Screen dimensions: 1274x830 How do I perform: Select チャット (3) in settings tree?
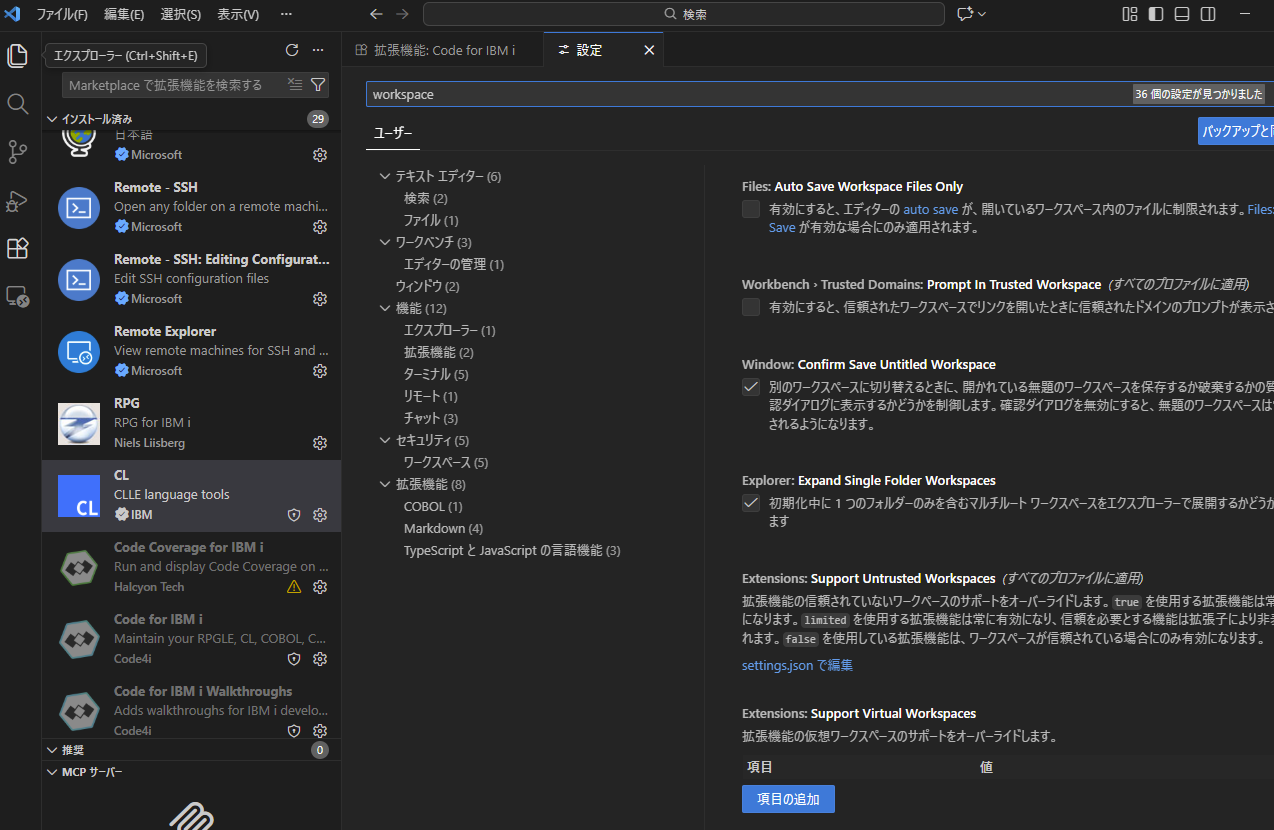point(431,418)
